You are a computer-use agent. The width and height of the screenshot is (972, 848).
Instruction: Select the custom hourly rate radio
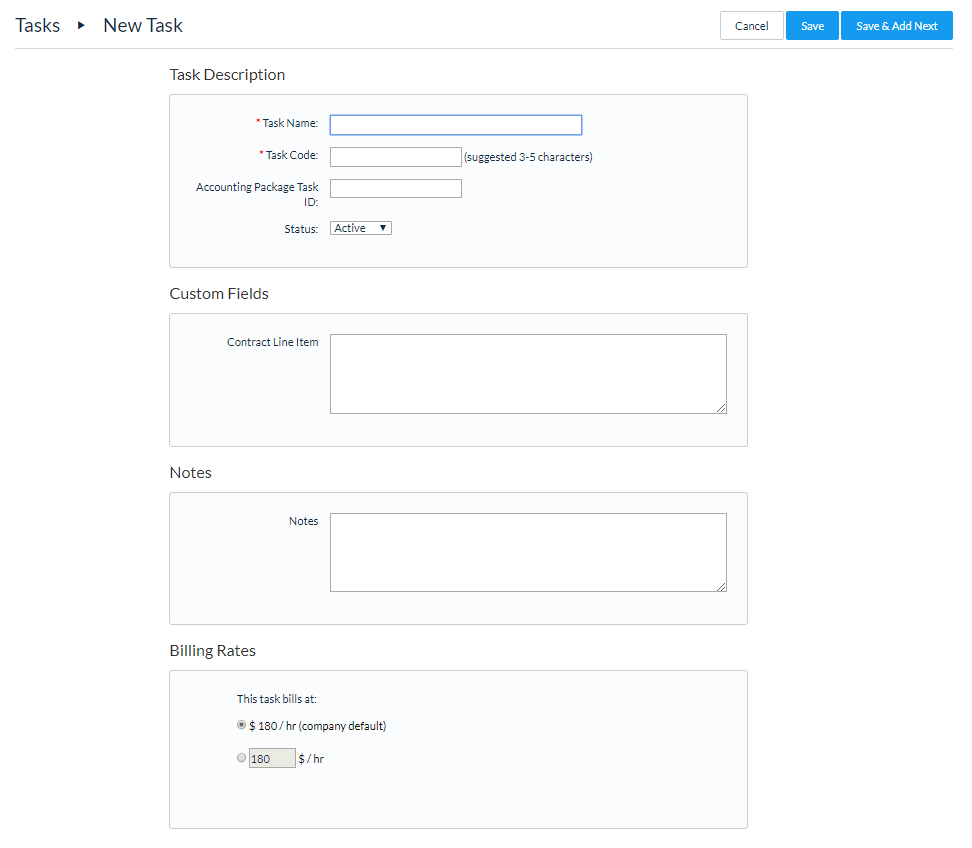coord(242,757)
